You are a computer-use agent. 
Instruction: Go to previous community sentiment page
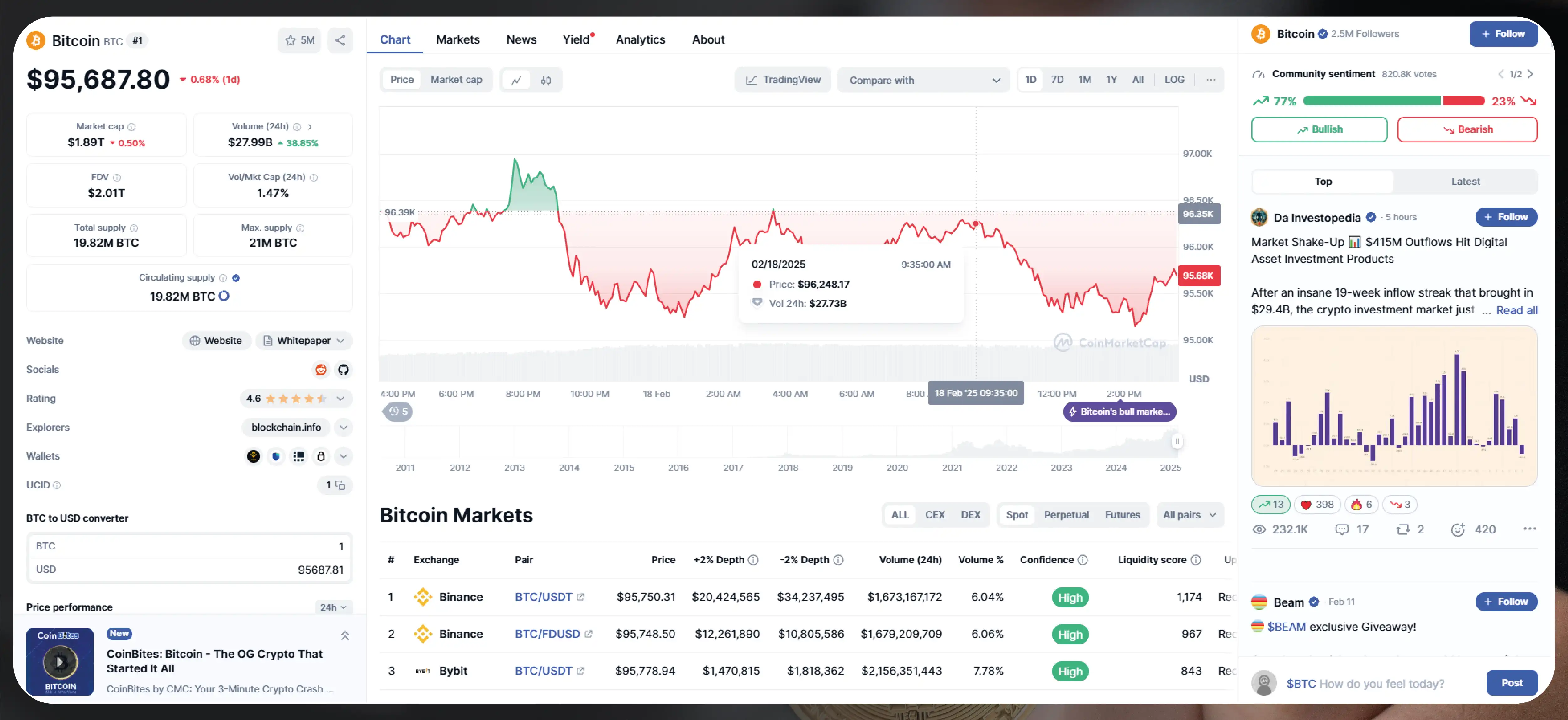[1501, 74]
